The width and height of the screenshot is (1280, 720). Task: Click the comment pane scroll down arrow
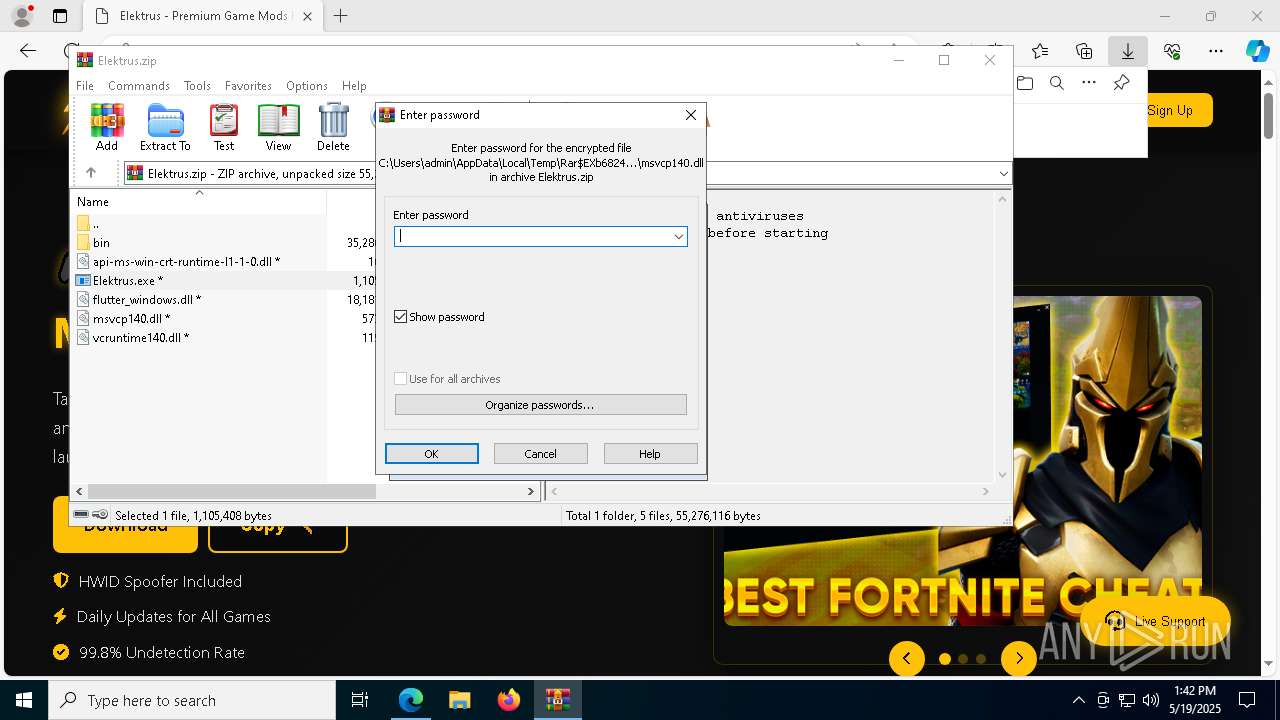pyautogui.click(x=1003, y=475)
